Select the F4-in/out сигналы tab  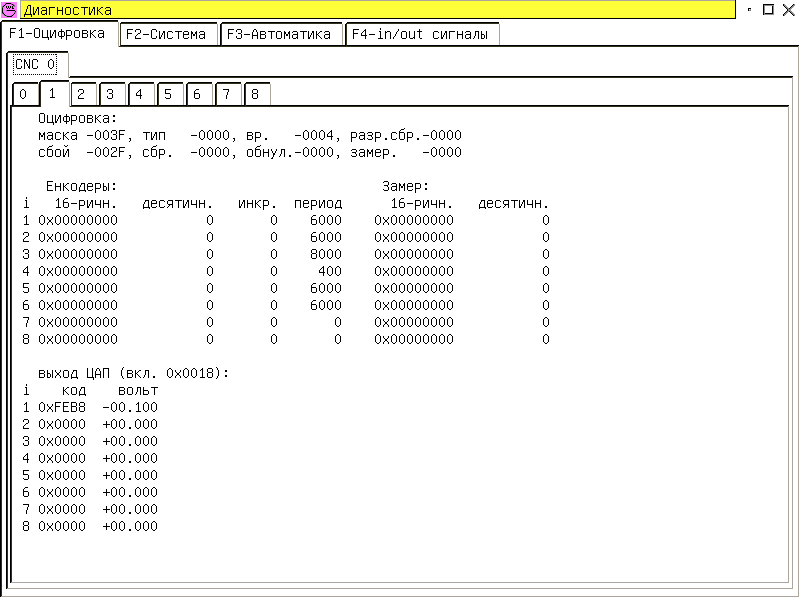coord(421,34)
